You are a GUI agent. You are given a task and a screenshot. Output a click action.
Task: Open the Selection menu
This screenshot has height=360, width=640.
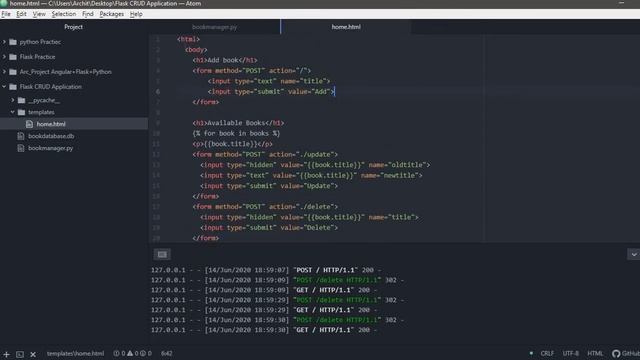[64, 14]
